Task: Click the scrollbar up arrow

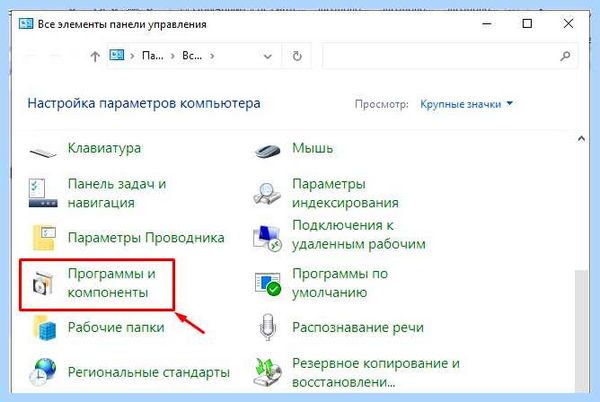Action: 581,139
